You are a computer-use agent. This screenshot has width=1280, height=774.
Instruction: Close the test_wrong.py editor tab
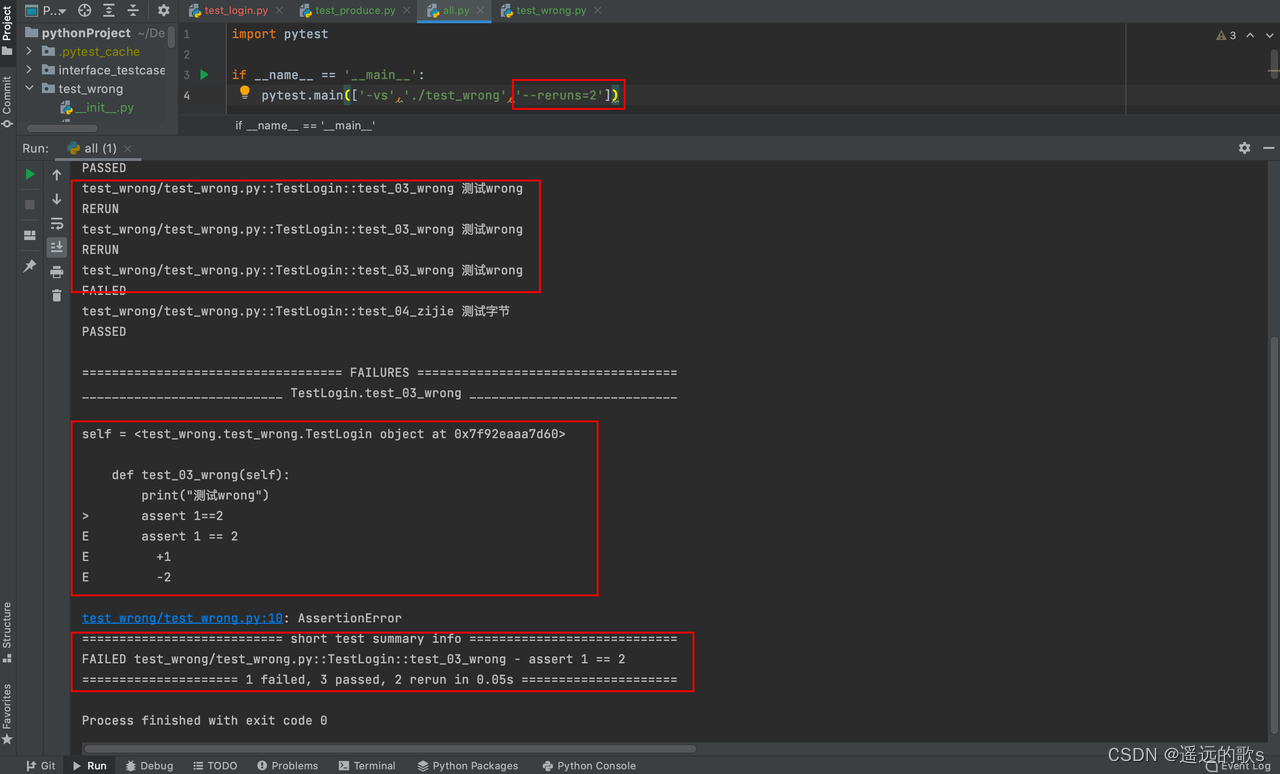tap(598, 10)
